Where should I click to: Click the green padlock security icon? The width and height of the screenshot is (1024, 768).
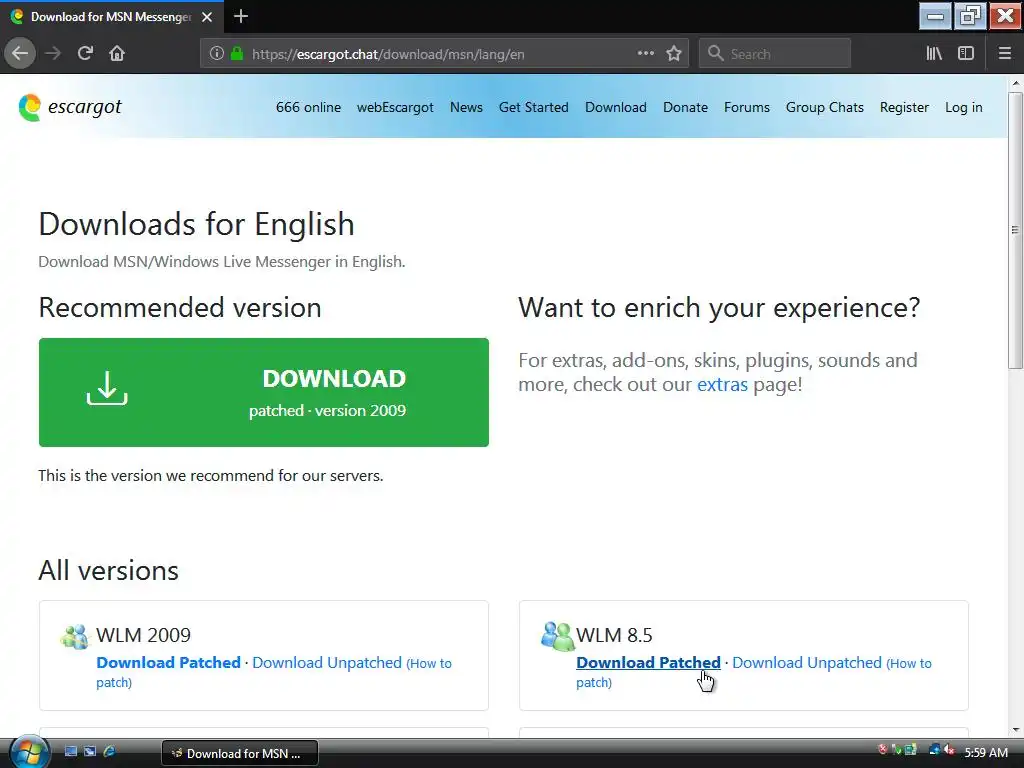(x=237, y=54)
